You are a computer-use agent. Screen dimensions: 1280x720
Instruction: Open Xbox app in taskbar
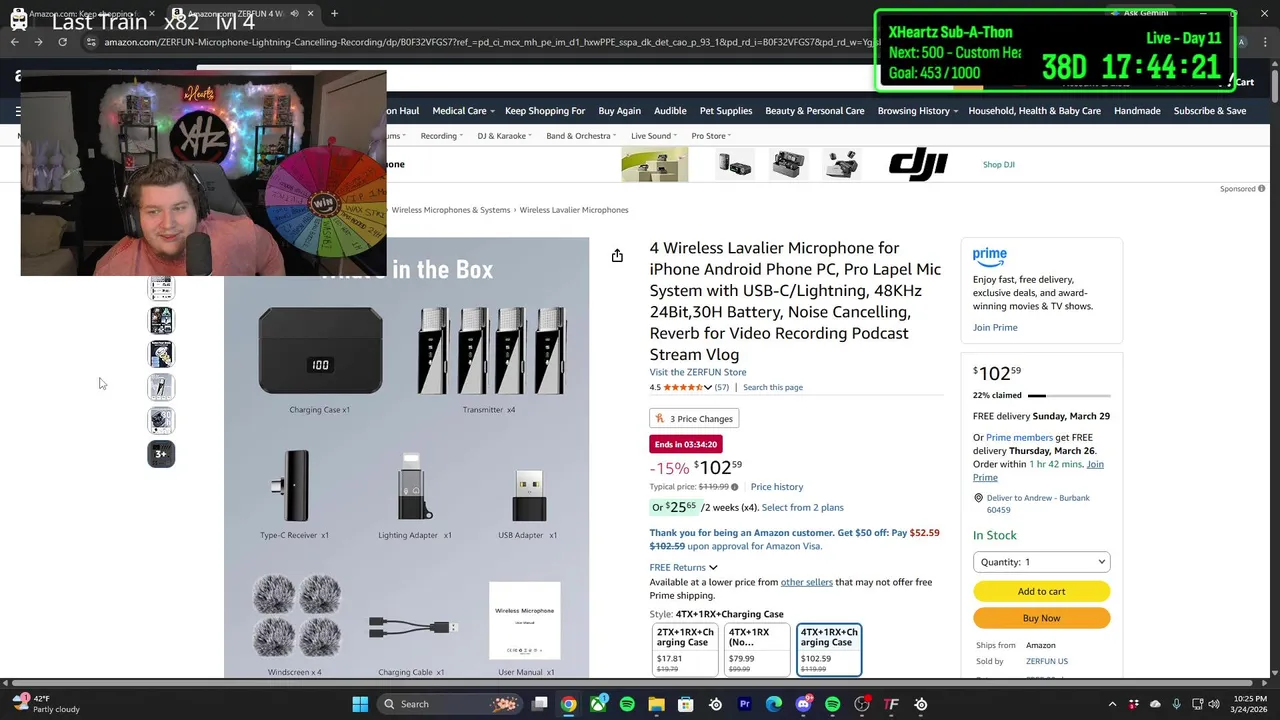(598, 704)
